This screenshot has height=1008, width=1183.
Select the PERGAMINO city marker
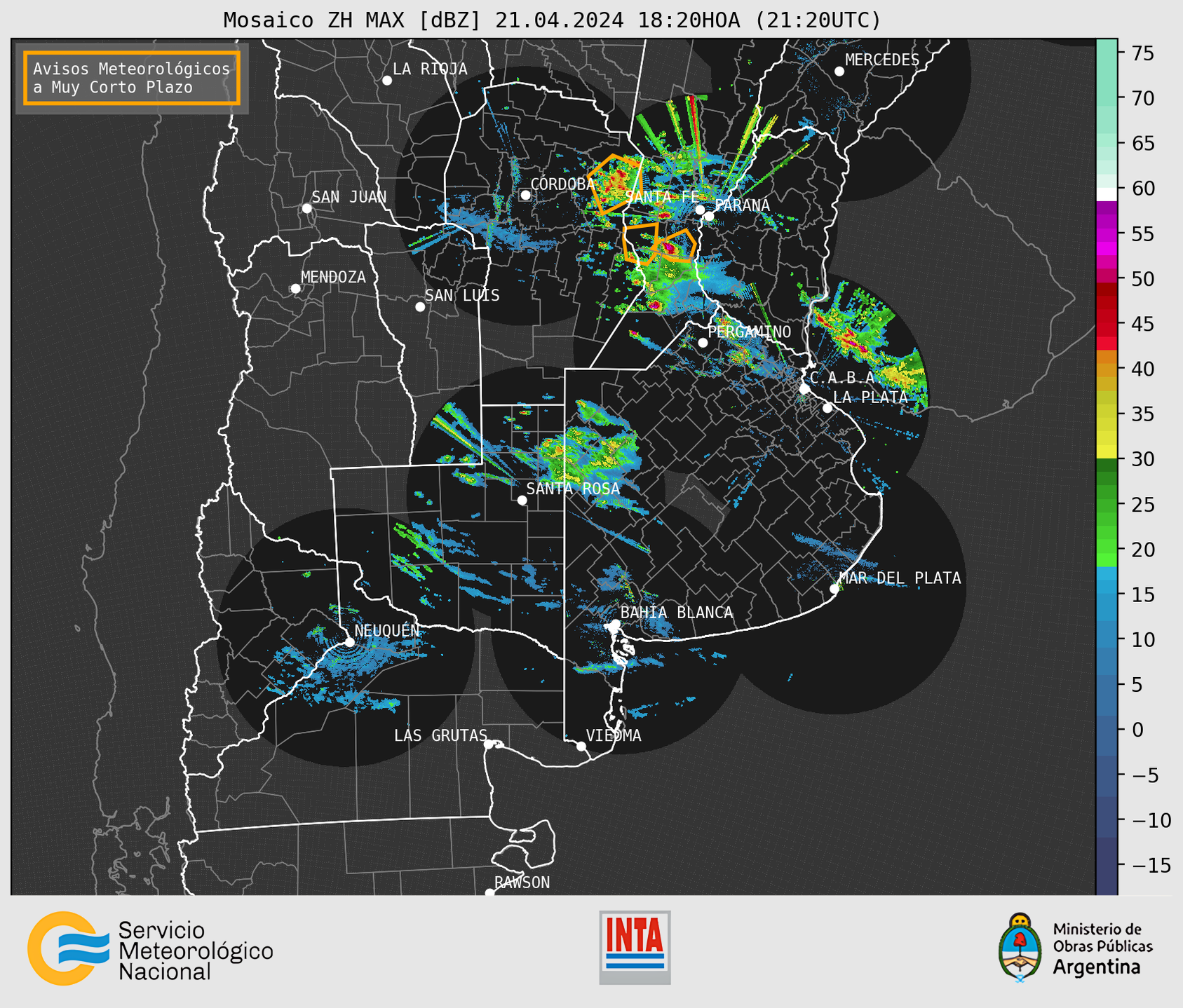pyautogui.click(x=703, y=343)
